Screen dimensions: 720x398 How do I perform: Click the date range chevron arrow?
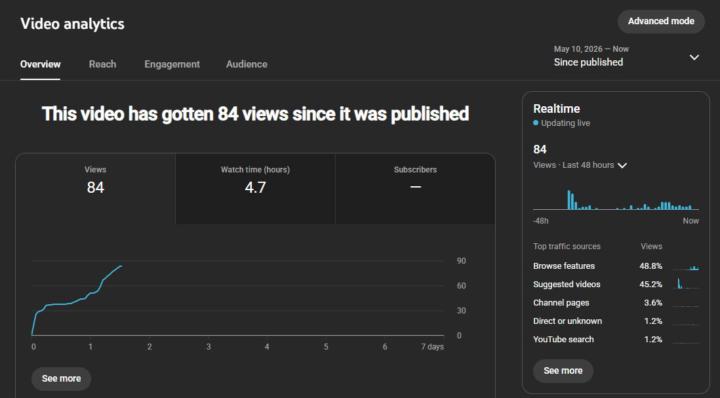click(x=694, y=57)
